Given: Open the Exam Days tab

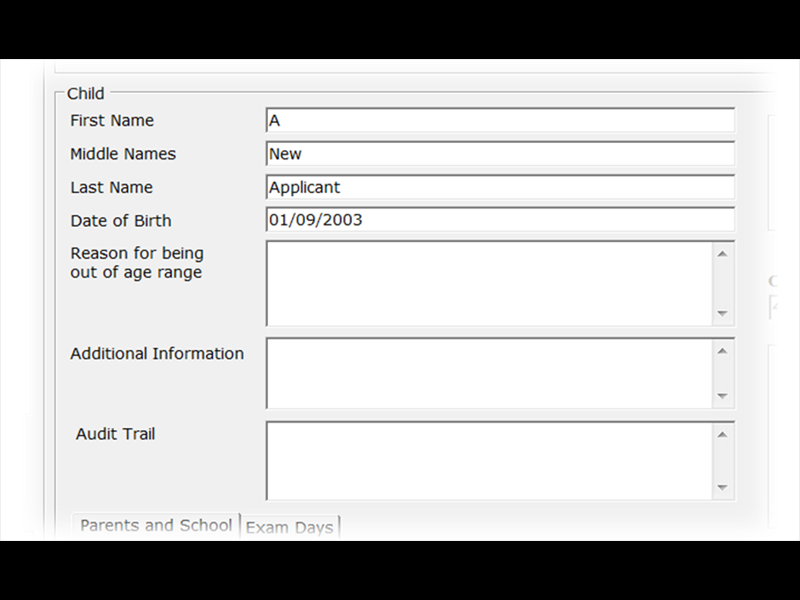Looking at the screenshot, I should (x=289, y=527).
